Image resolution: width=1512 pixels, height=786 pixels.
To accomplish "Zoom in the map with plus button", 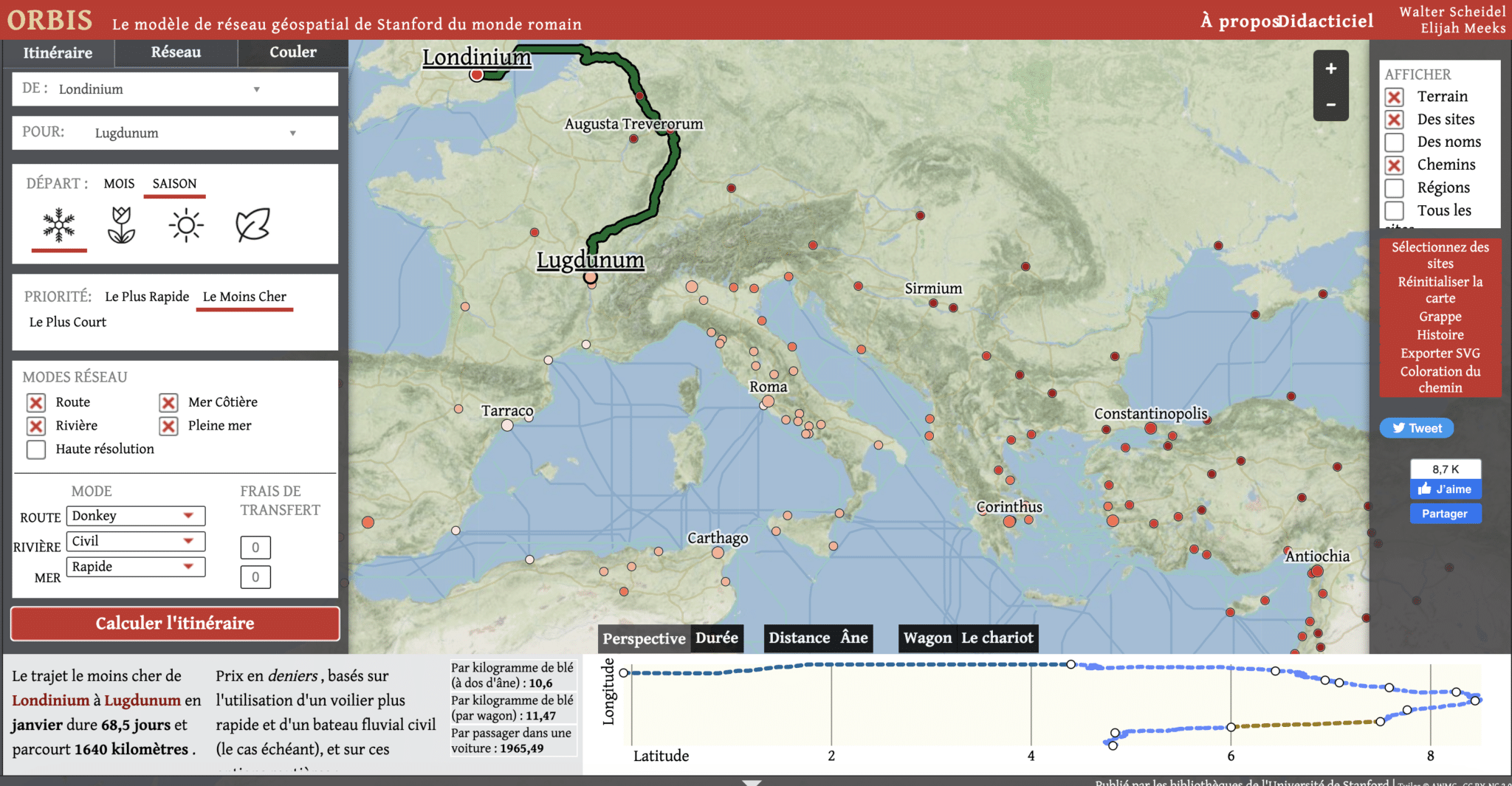I will 1330,69.
